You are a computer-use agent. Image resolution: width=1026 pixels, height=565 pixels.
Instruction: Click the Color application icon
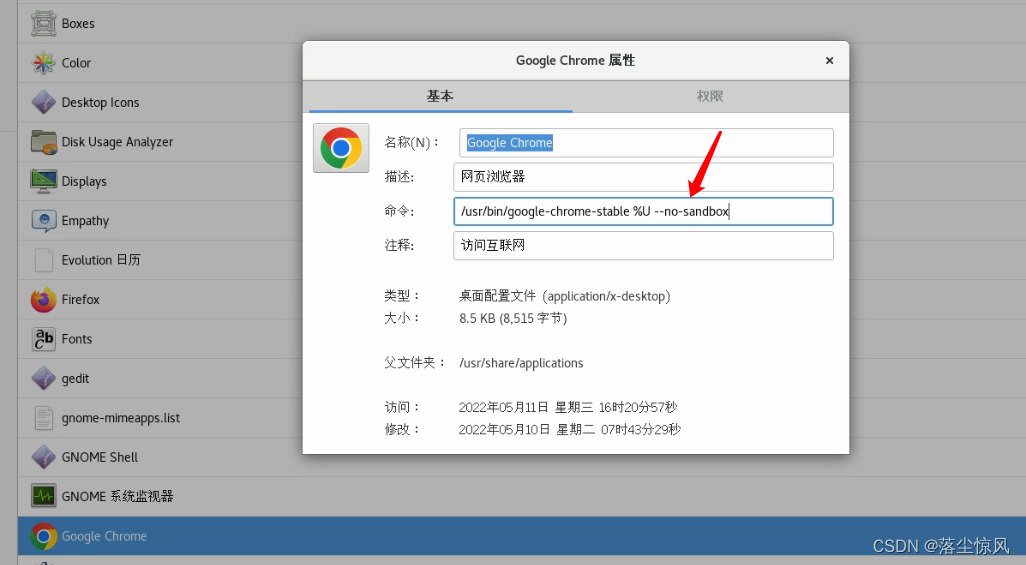[43, 63]
